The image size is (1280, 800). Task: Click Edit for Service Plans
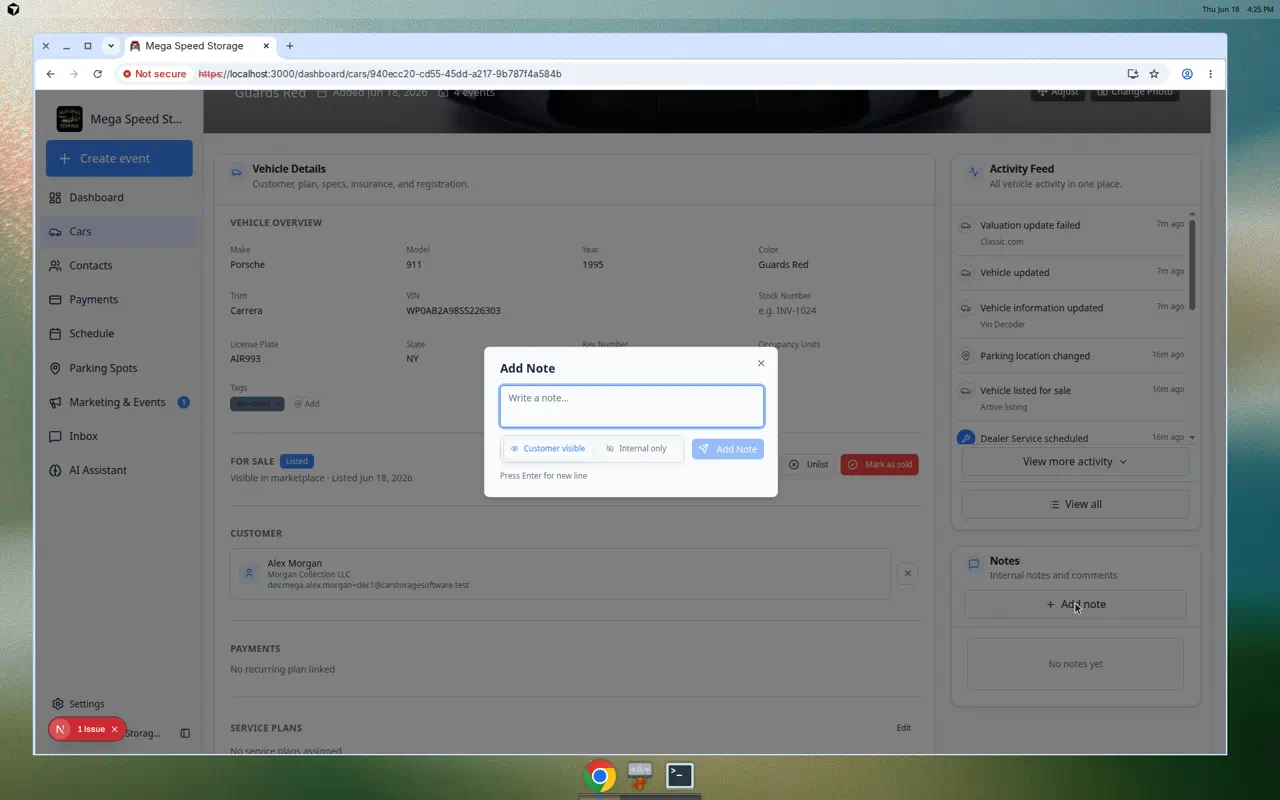tap(903, 728)
